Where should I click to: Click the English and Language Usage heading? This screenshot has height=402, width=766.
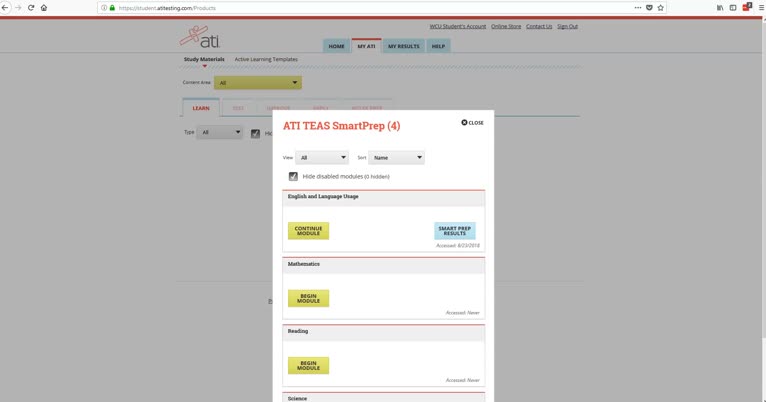coord(323,196)
